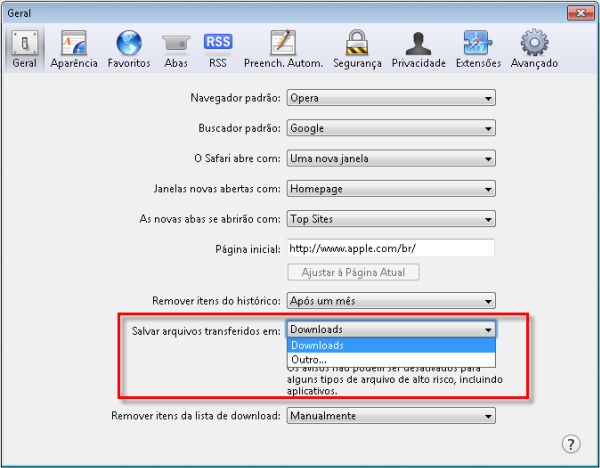Open the Geral preferences pane
This screenshot has height=468, width=600.
[25, 49]
